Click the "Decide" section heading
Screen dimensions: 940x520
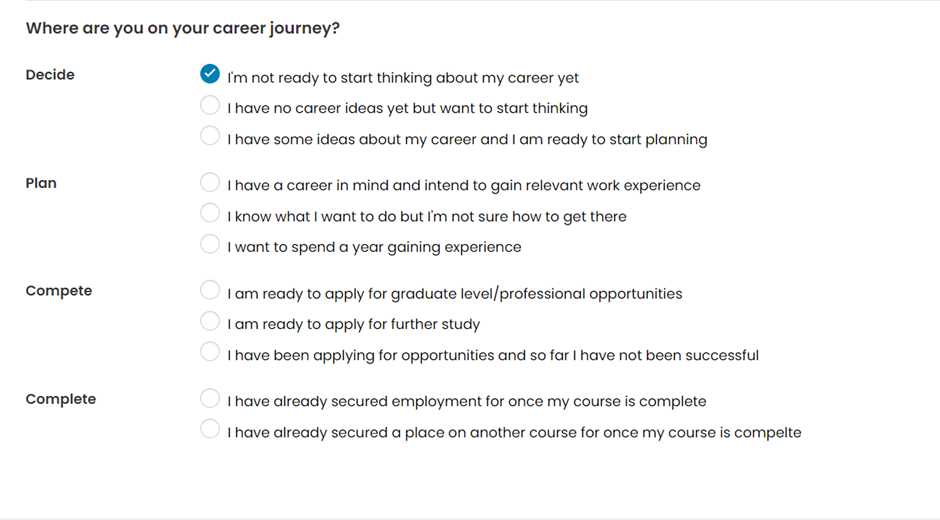tap(50, 75)
